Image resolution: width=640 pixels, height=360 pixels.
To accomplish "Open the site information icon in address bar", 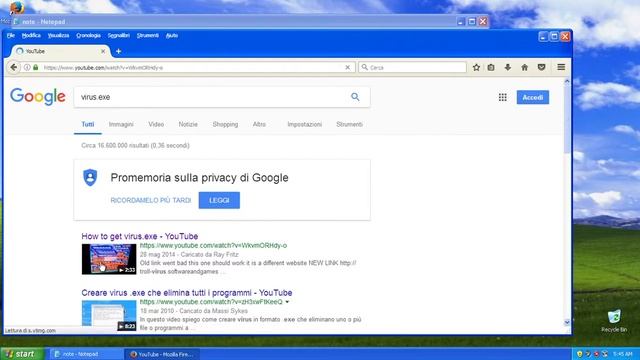I will pyautogui.click(x=27, y=67).
